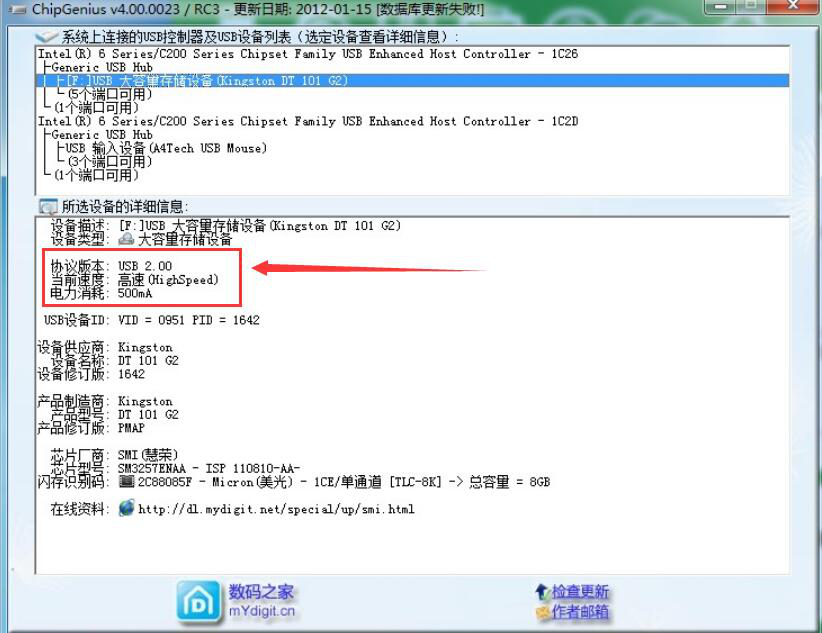Screen dimensions: 822x633
Task: Click the globe icon beside the online resource URL
Action: pyautogui.click(x=126, y=508)
